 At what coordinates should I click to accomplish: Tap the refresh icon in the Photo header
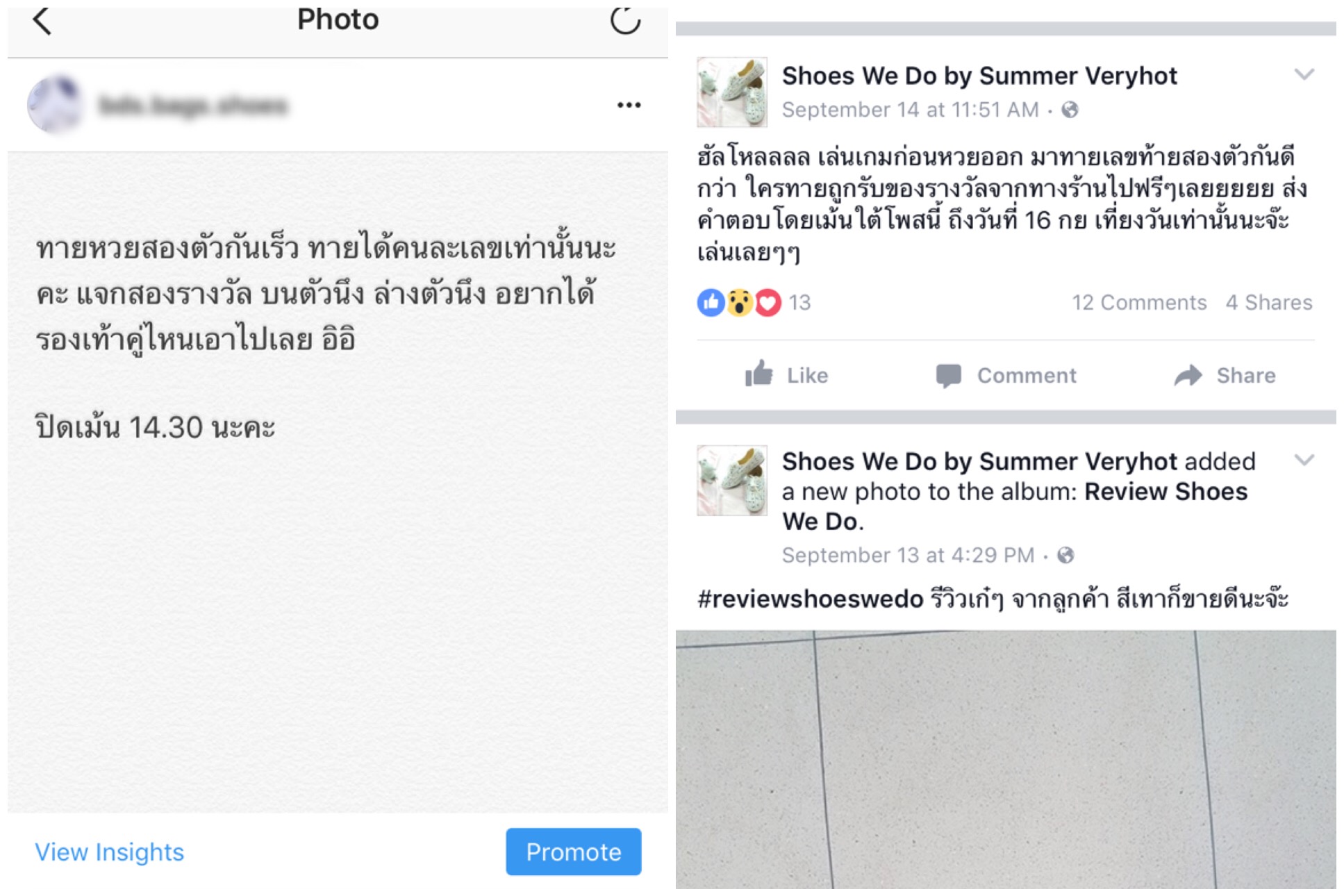click(625, 20)
